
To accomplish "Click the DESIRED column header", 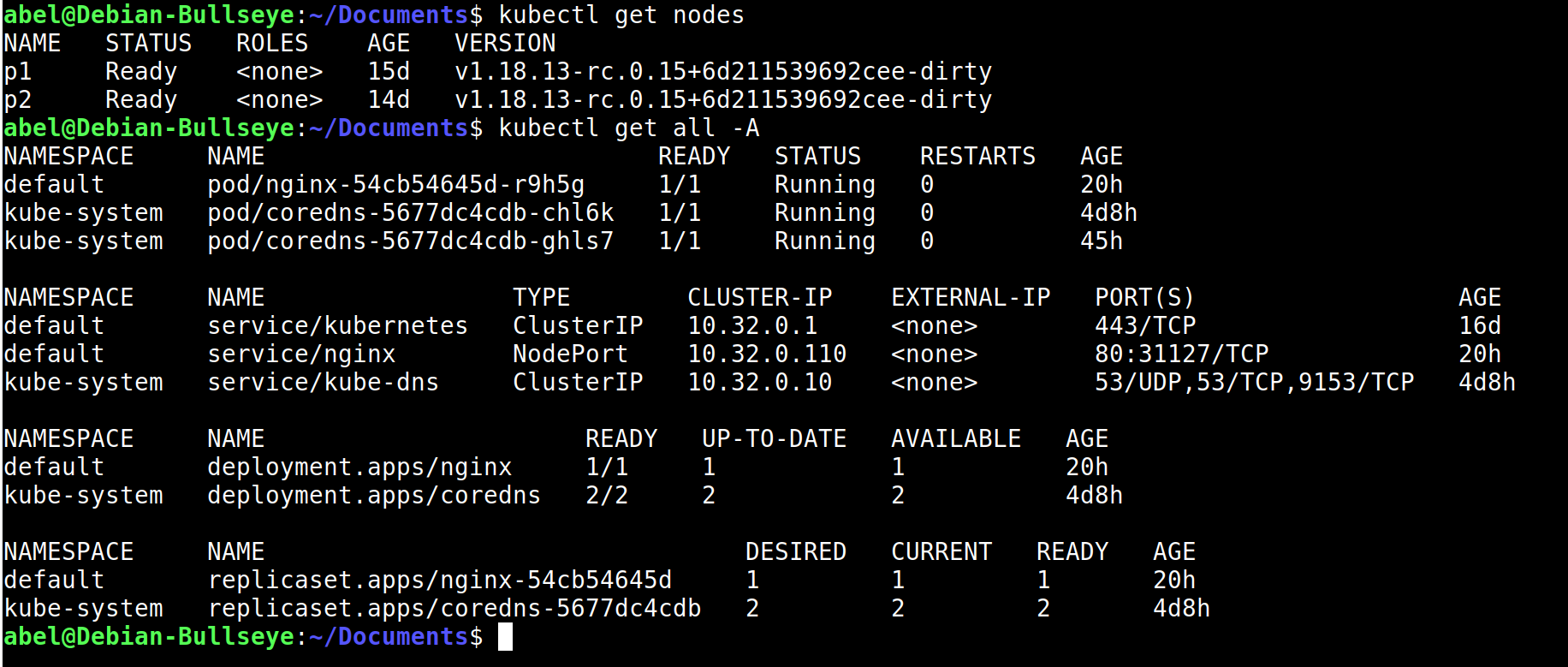I will (796, 552).
